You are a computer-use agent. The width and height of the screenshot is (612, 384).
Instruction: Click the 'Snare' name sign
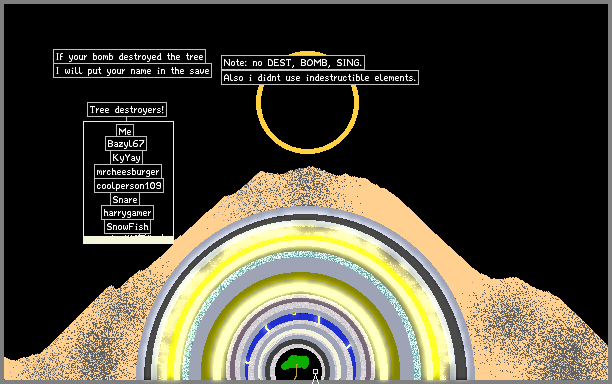[x=125, y=200]
